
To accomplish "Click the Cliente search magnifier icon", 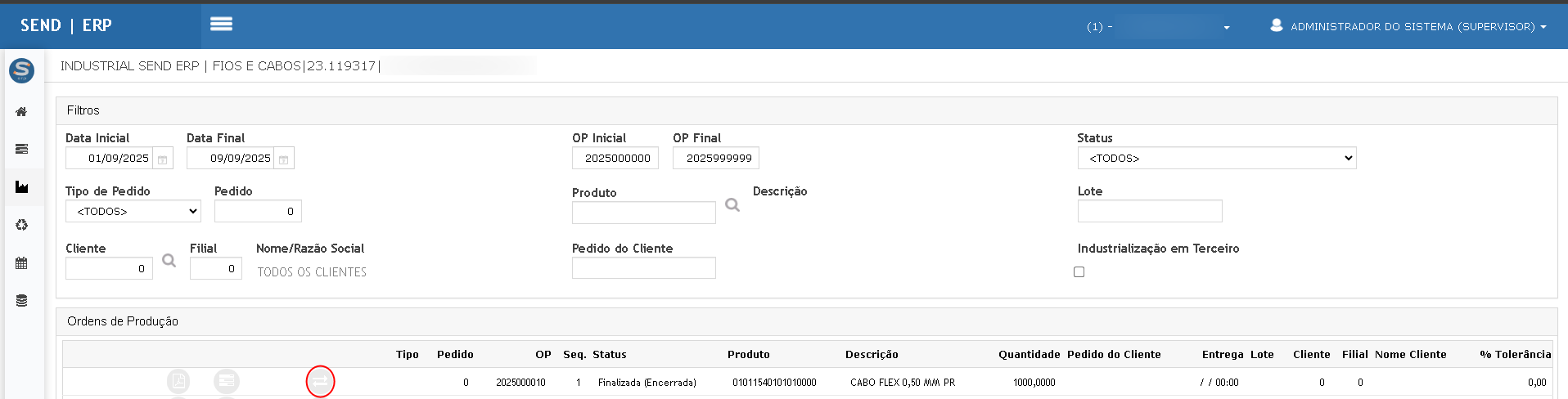I will (169, 261).
